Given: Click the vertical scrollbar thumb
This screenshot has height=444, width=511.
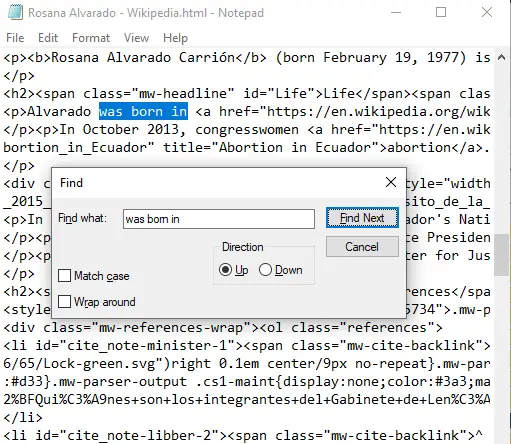Looking at the screenshot, I should click(501, 255).
